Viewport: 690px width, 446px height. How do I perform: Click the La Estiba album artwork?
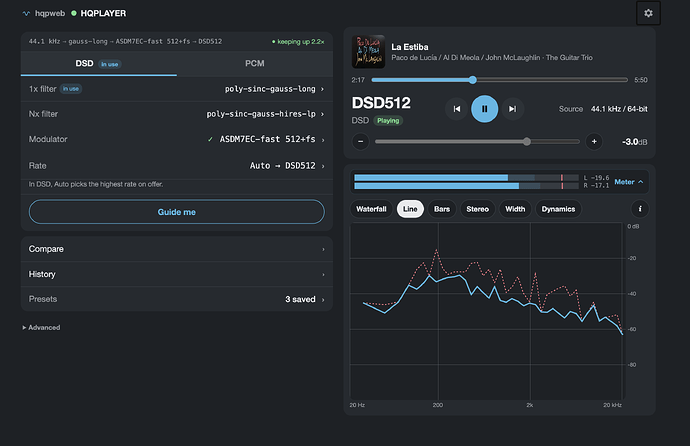pyautogui.click(x=368, y=51)
